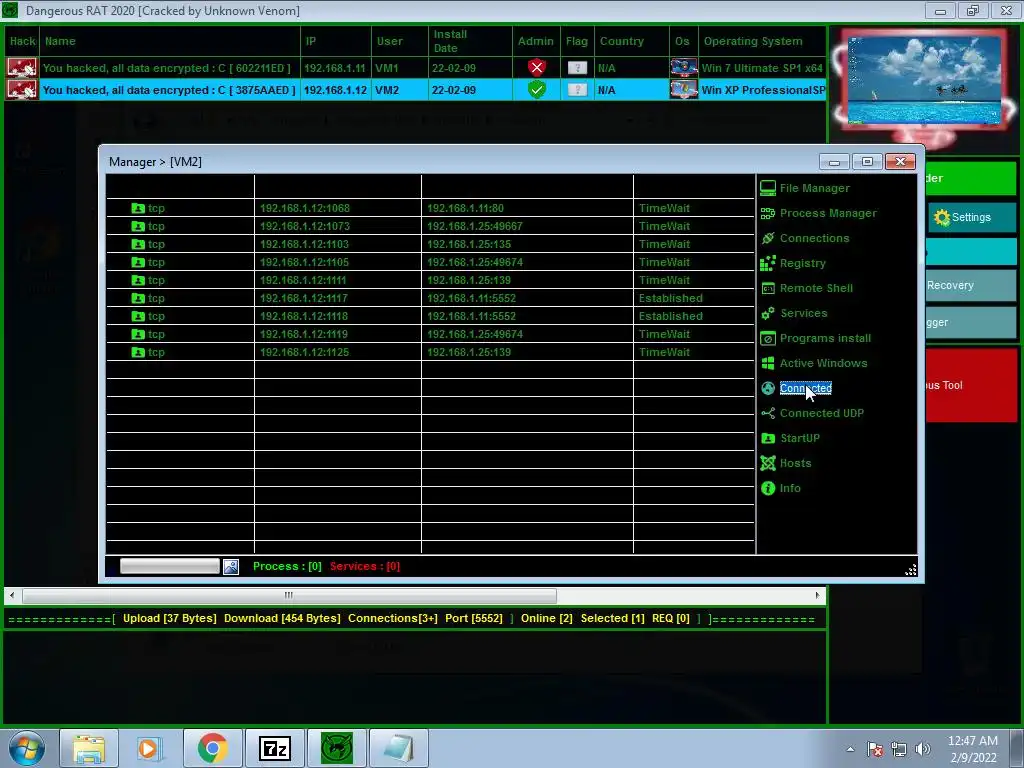Image resolution: width=1024 pixels, height=768 pixels.
Task: Open Active Windows
Action: pyautogui.click(x=824, y=363)
